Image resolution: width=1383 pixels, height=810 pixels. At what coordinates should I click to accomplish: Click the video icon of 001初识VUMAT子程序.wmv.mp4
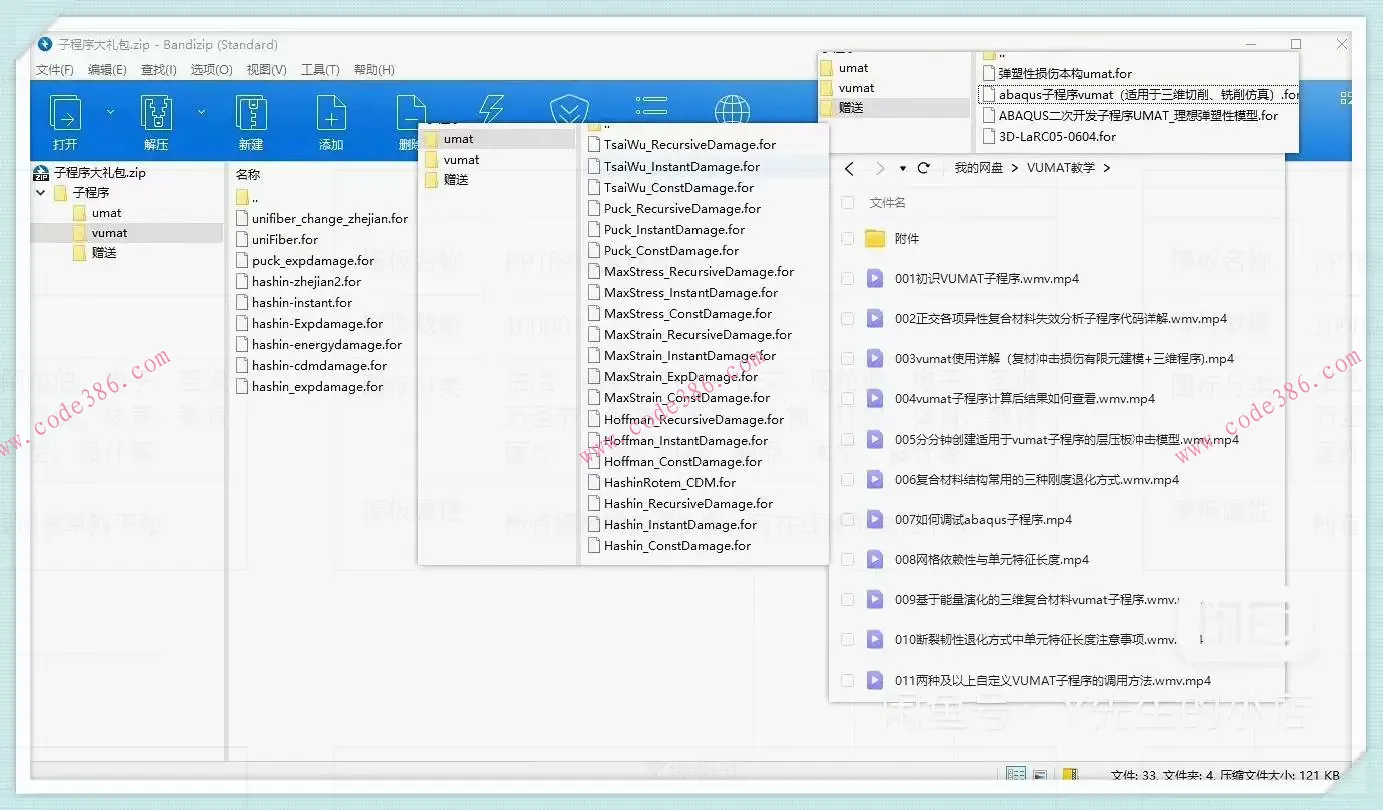875,279
